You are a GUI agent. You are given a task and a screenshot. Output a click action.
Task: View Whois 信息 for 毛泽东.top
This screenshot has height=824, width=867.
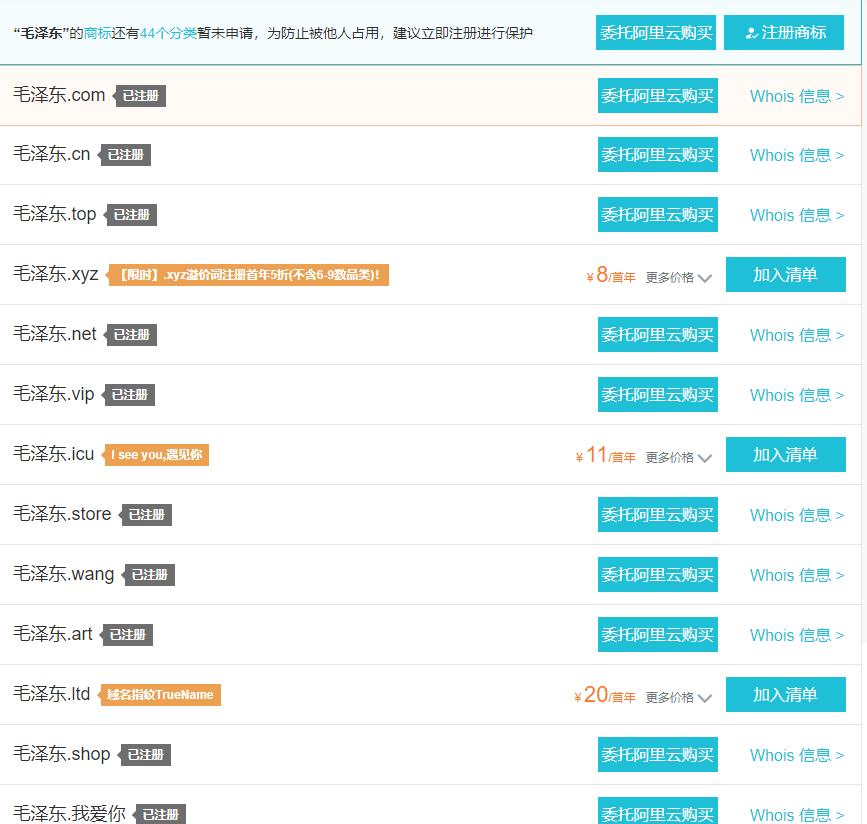click(x=796, y=215)
